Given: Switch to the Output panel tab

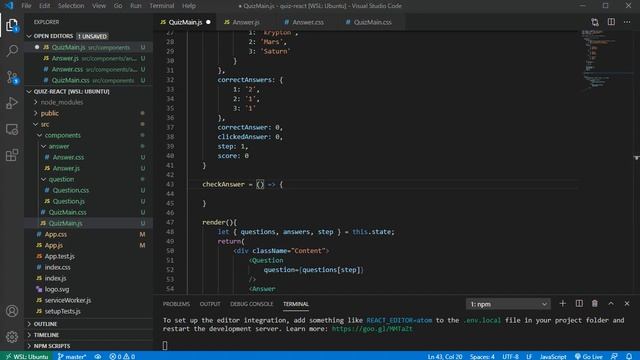Looking at the screenshot, I should [210, 304].
